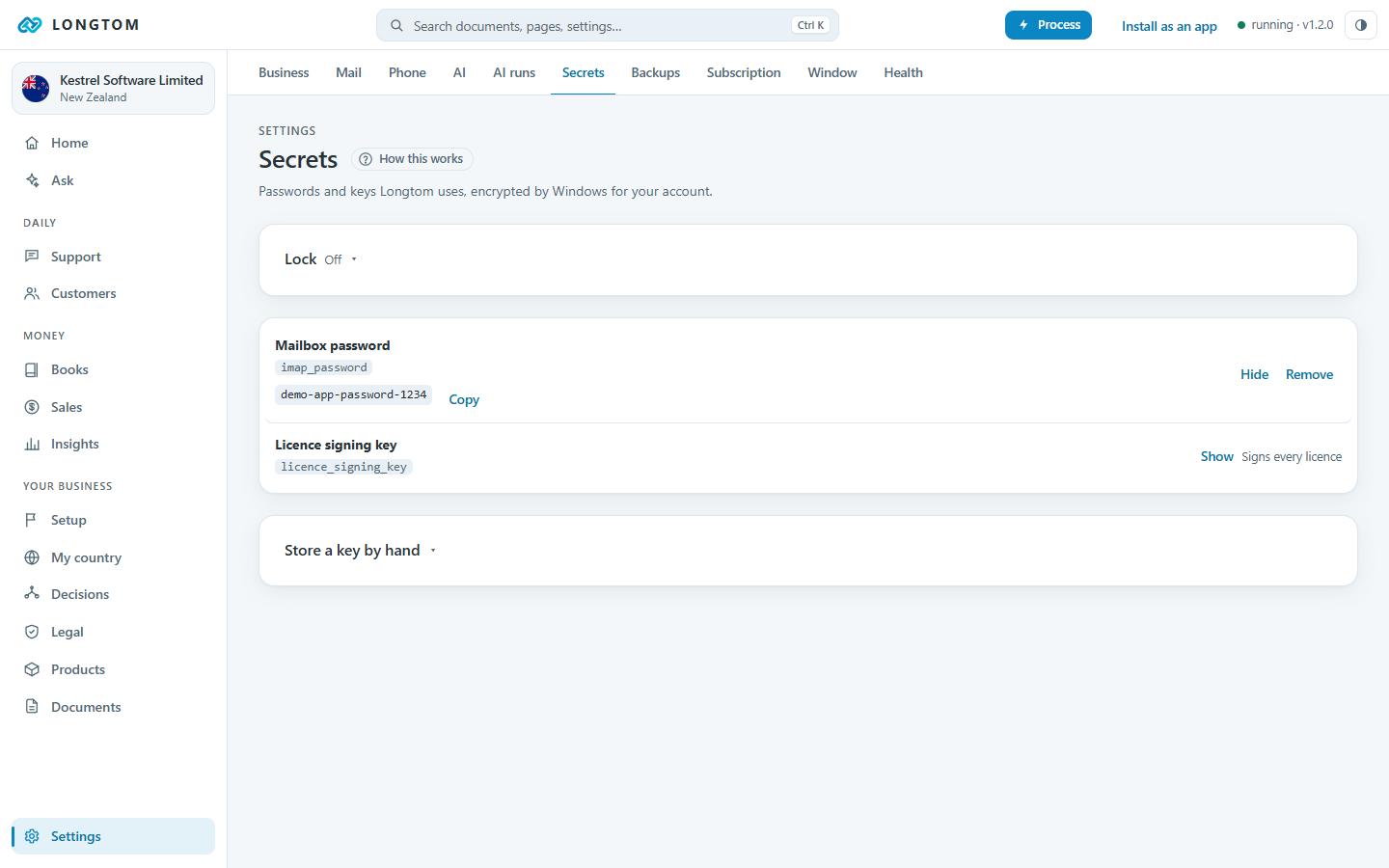The height and width of the screenshot is (868, 1389).
Task: Click the Insights bar chart icon
Action: coord(32,444)
